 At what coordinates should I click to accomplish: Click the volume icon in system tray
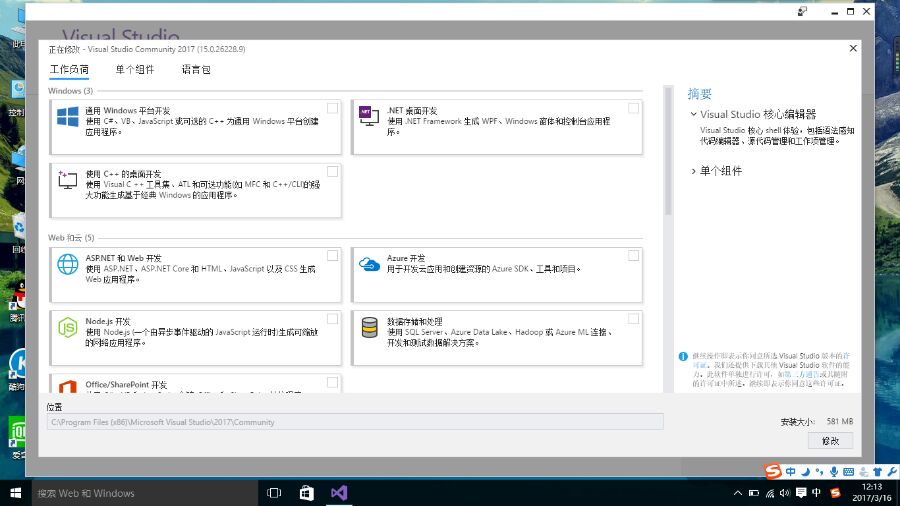785,493
